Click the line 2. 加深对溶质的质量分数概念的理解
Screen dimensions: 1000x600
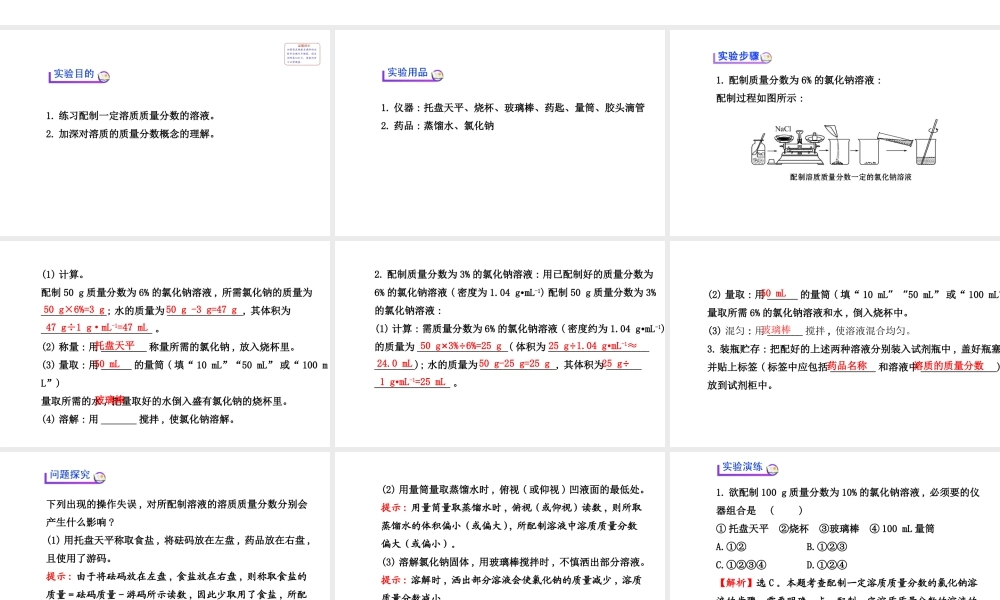[130, 134]
